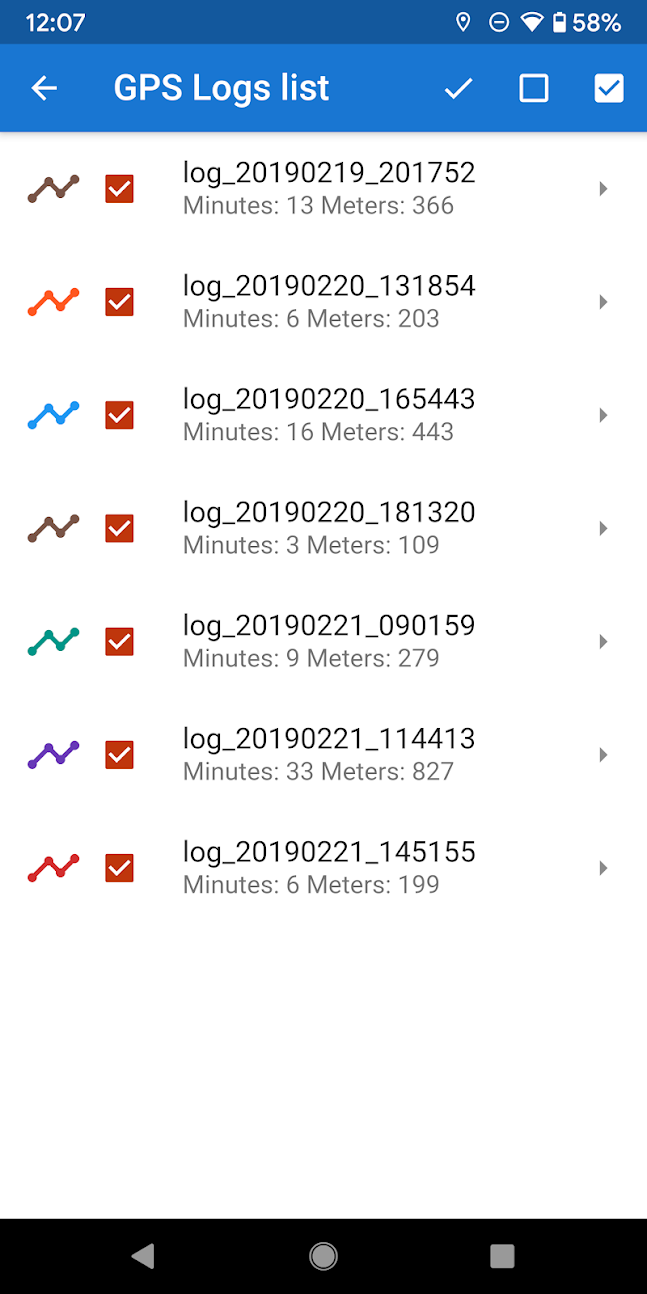Viewport: 647px width, 1294px height.
Task: Select the log_20190219_201752 entry name
Action: 329,173
